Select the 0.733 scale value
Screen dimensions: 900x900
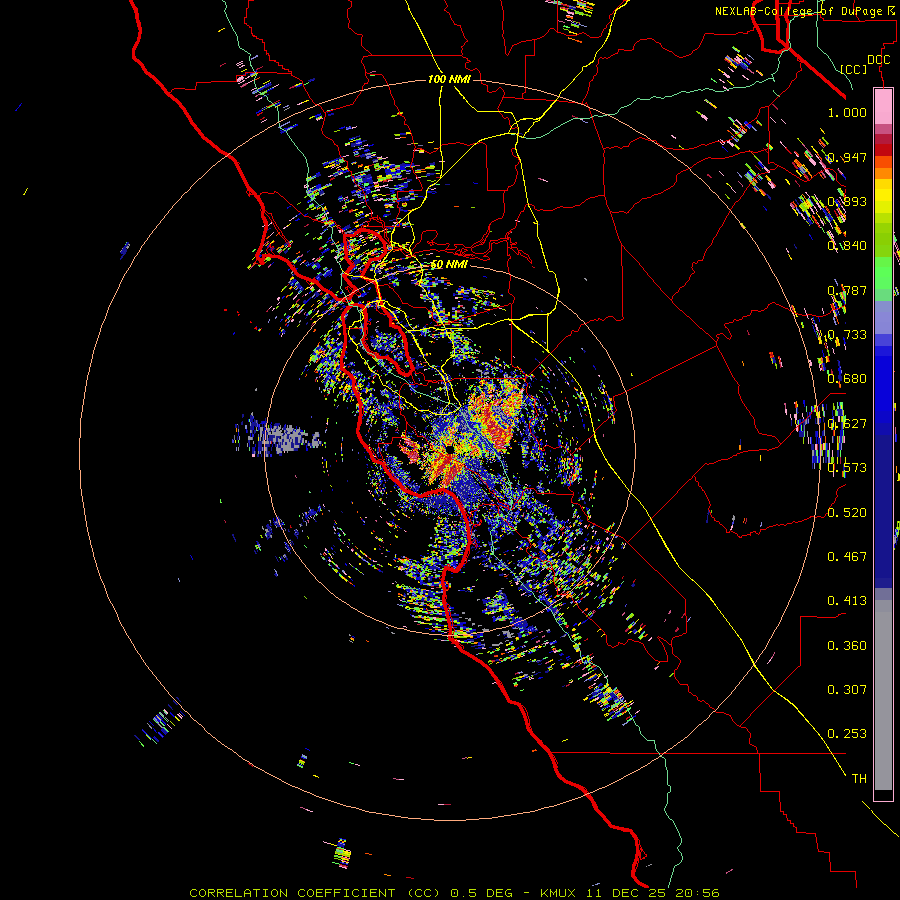(x=847, y=335)
